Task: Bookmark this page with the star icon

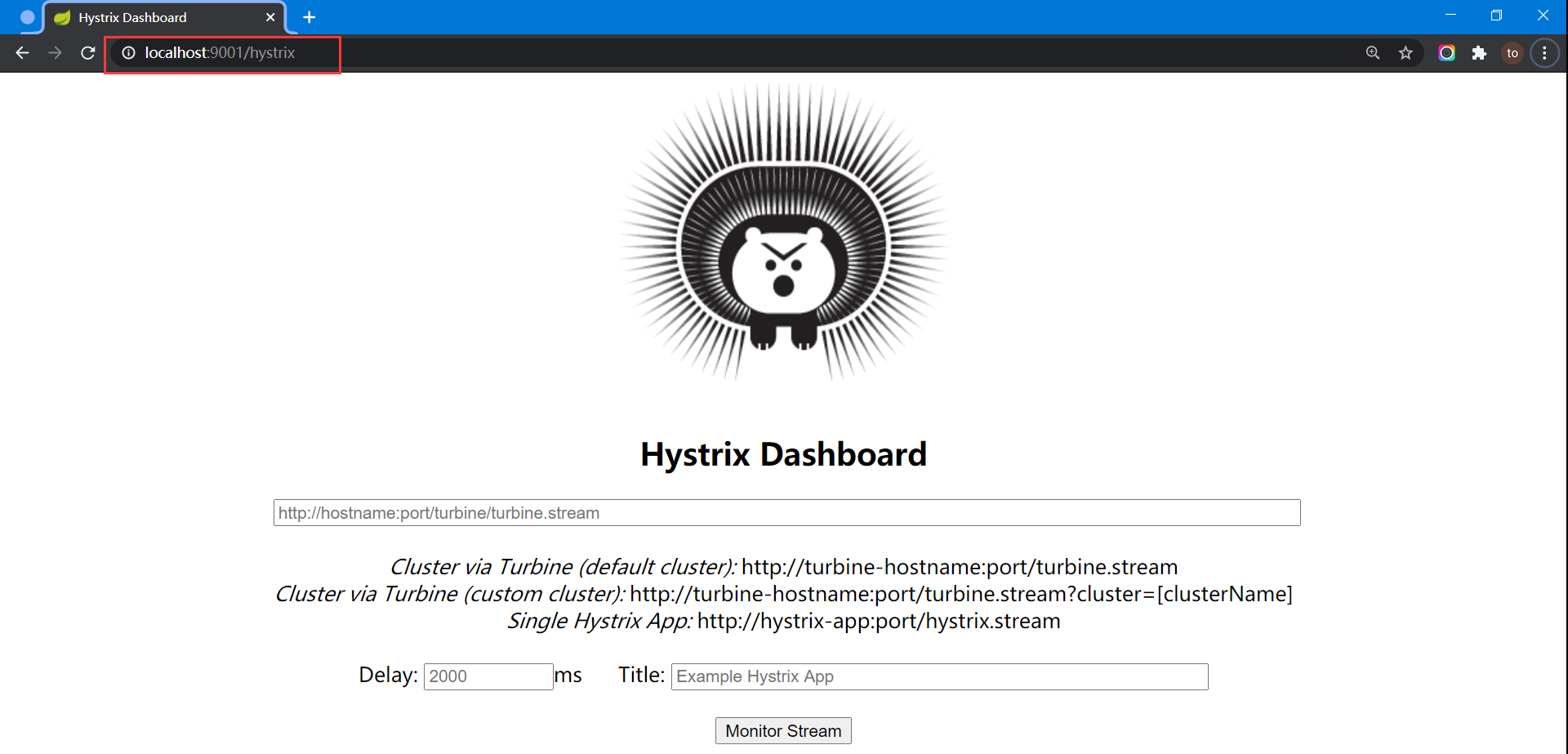Action: [1405, 53]
